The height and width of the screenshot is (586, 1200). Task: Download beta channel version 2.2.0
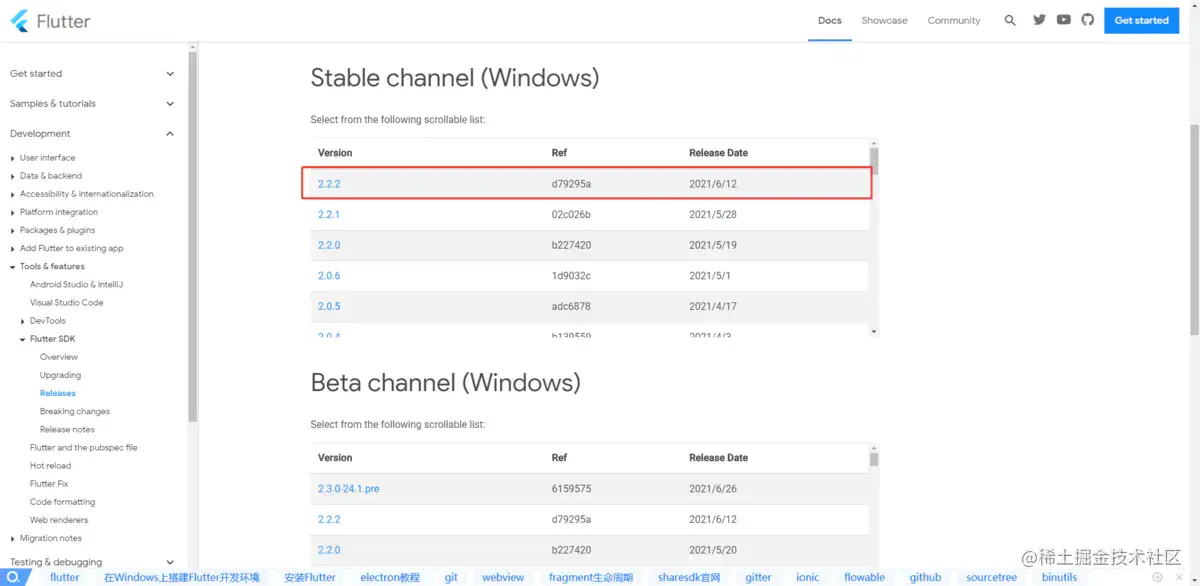click(x=329, y=550)
